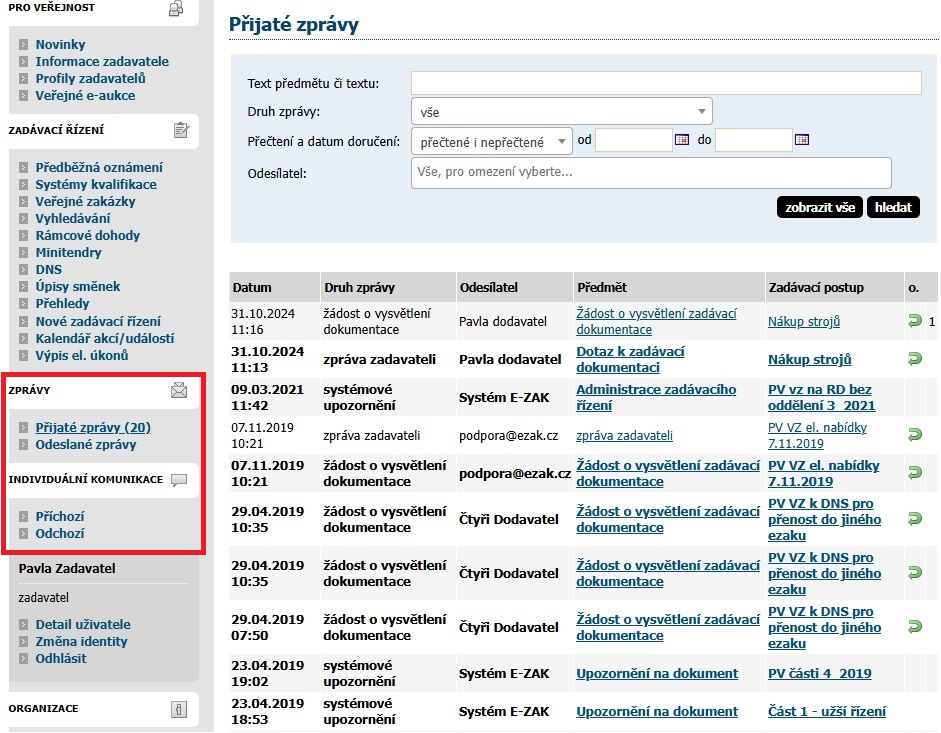Click green reply arrow for 'Nákup strojů' request row

pos(914,321)
